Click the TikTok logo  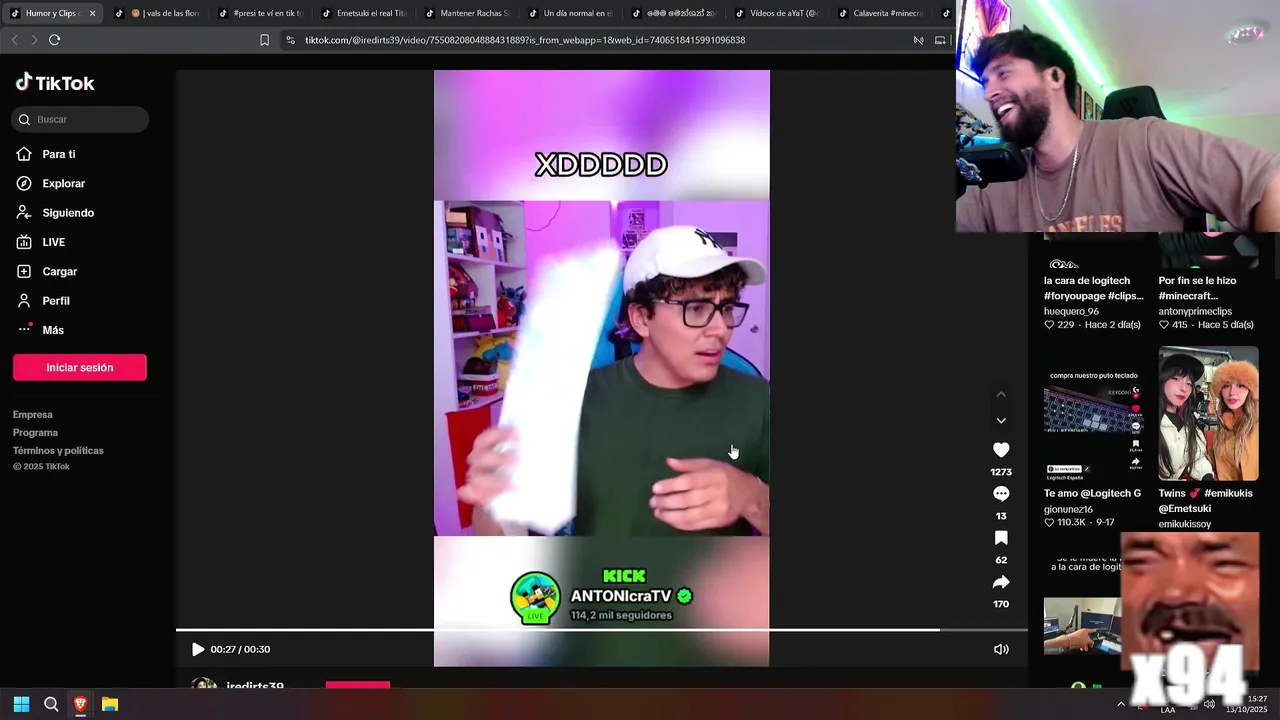[x=55, y=83]
